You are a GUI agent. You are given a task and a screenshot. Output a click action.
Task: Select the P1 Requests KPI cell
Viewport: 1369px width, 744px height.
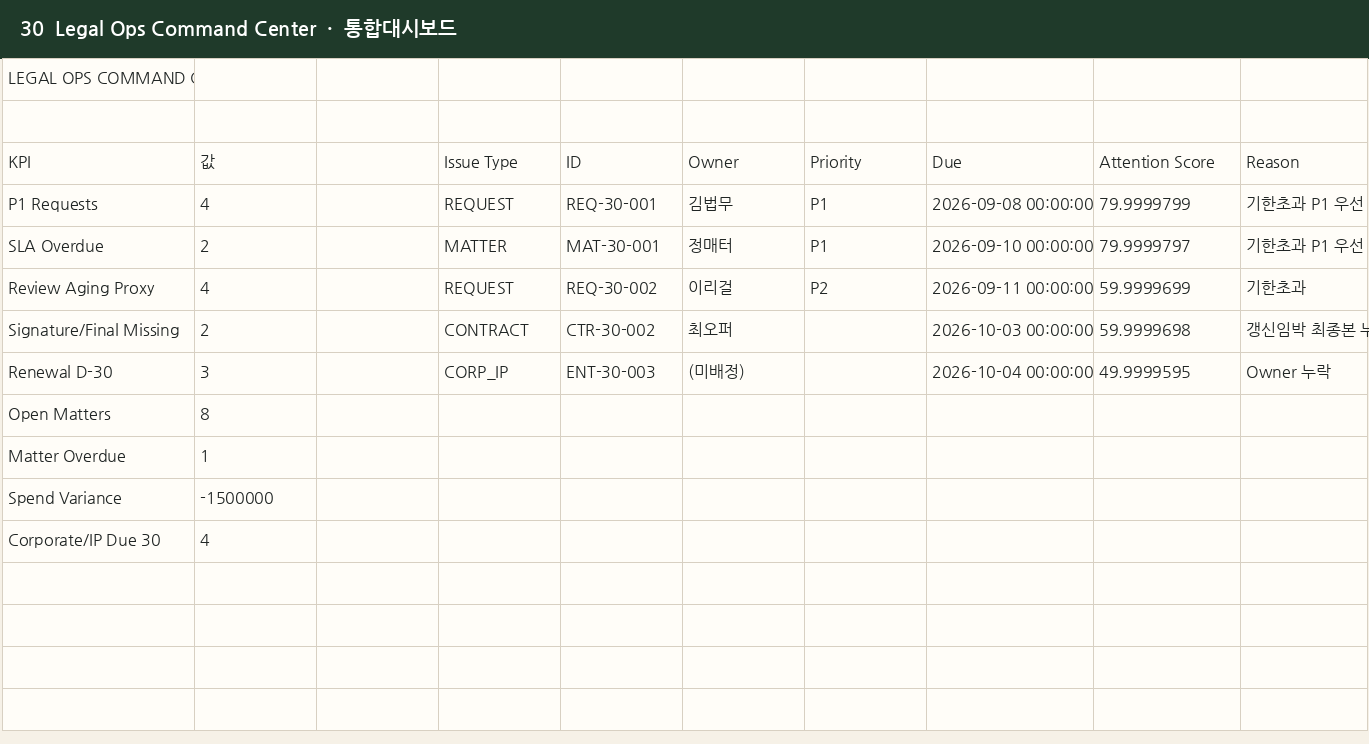[x=98, y=205]
